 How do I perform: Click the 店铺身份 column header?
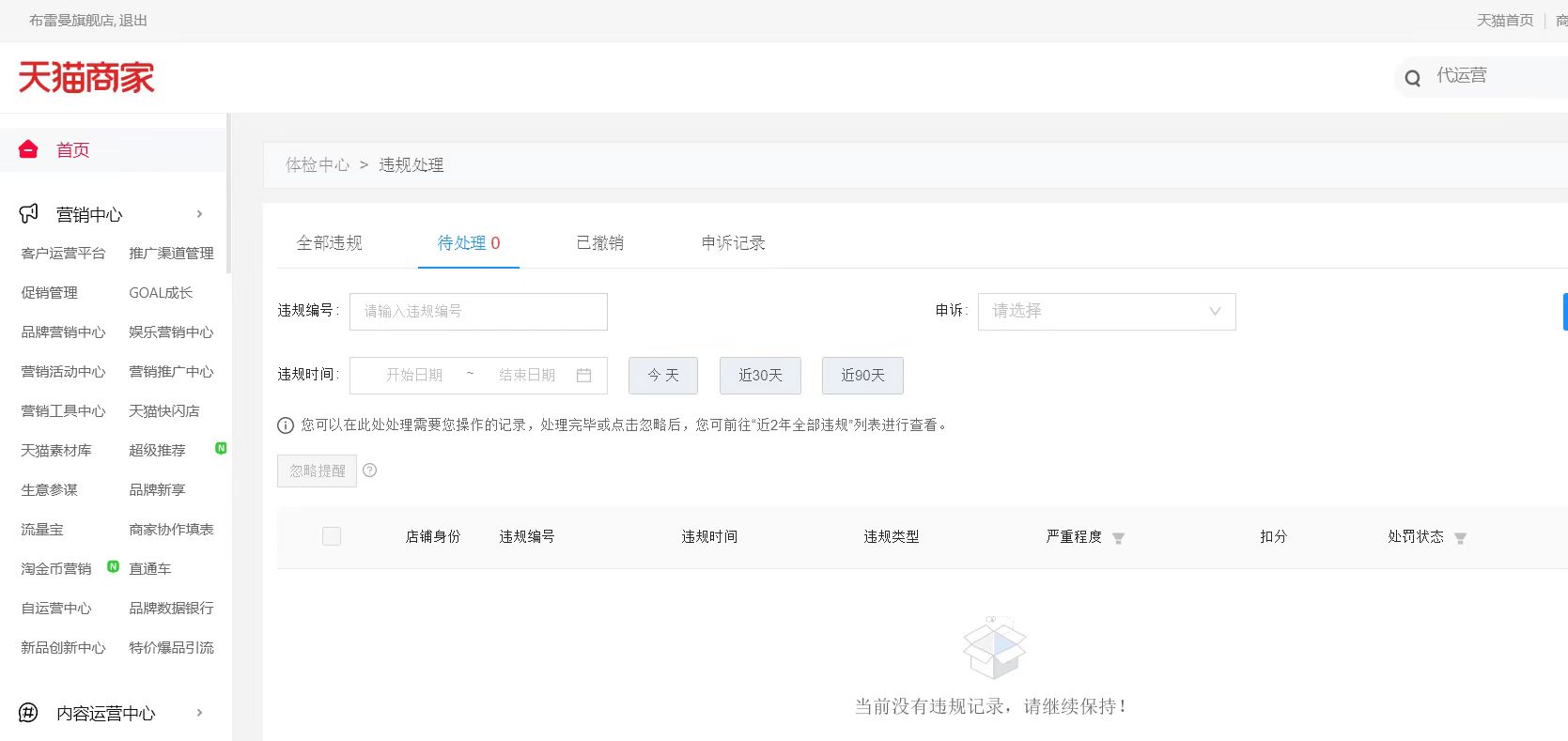tap(432, 537)
